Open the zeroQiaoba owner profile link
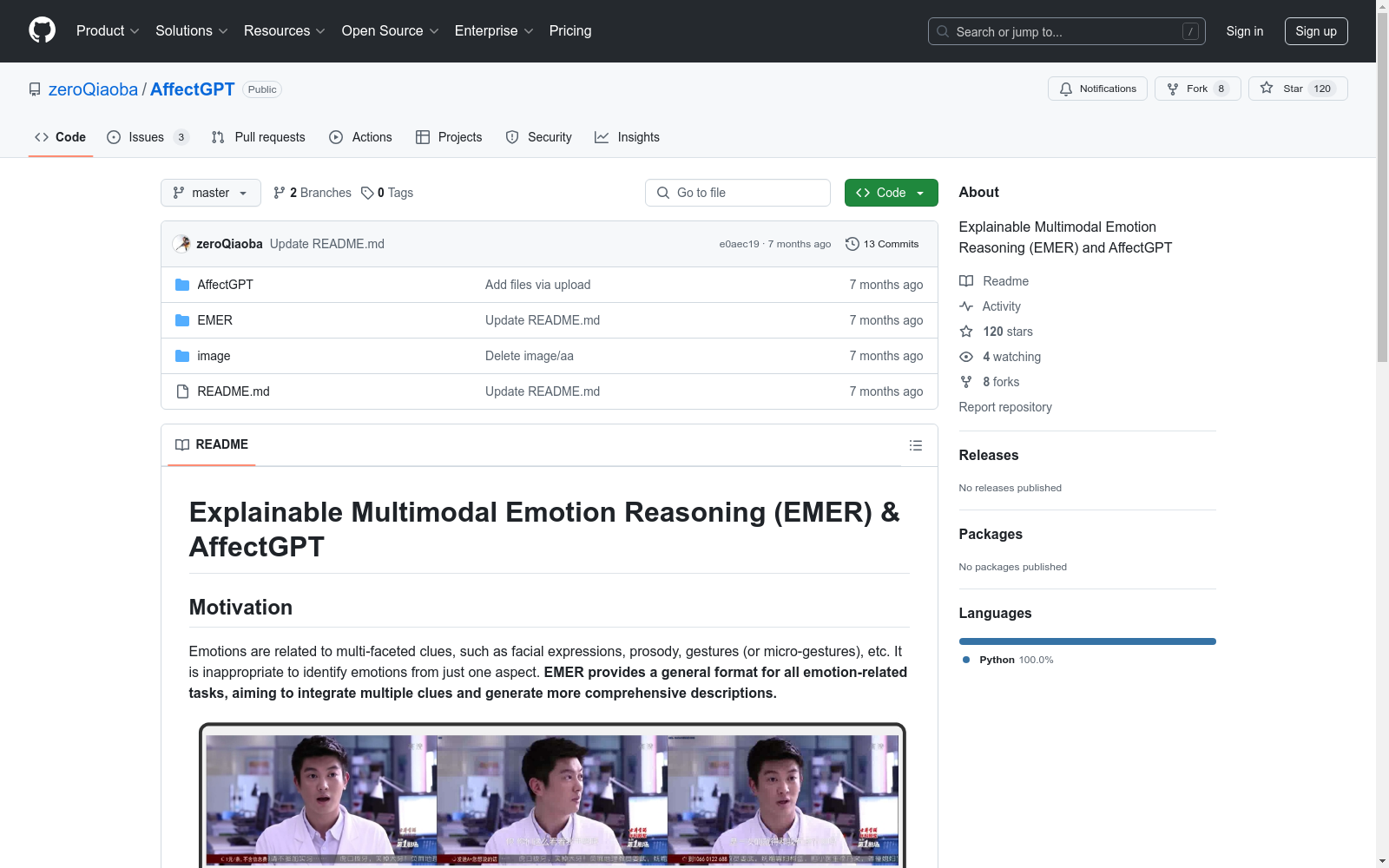Screen dimensions: 1389x868 pos(93,89)
